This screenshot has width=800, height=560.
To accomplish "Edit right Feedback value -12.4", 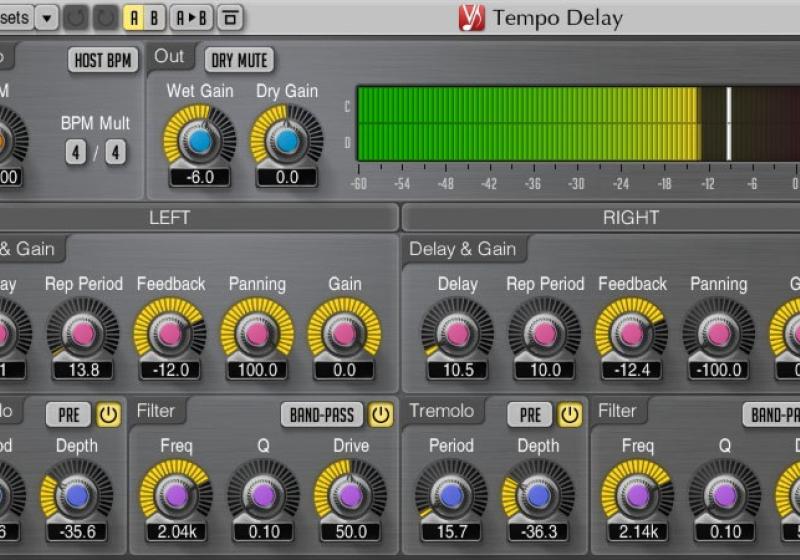I will pos(632,370).
